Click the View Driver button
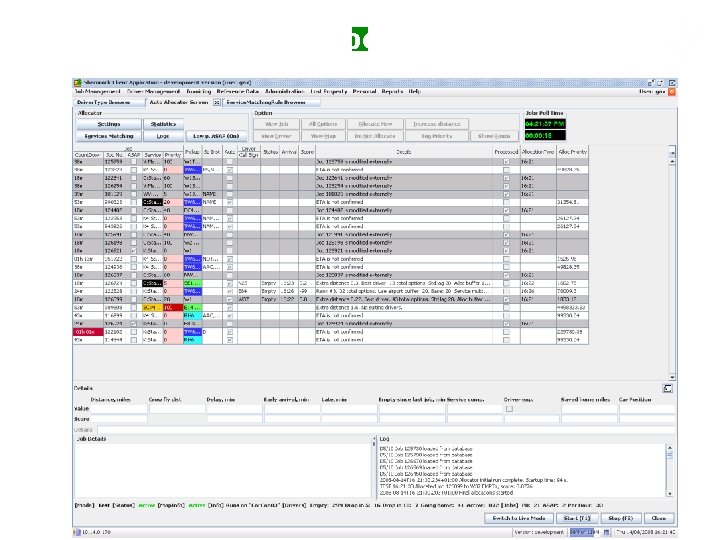Image resolution: width=720 pixels, height=540 pixels. (x=276, y=136)
